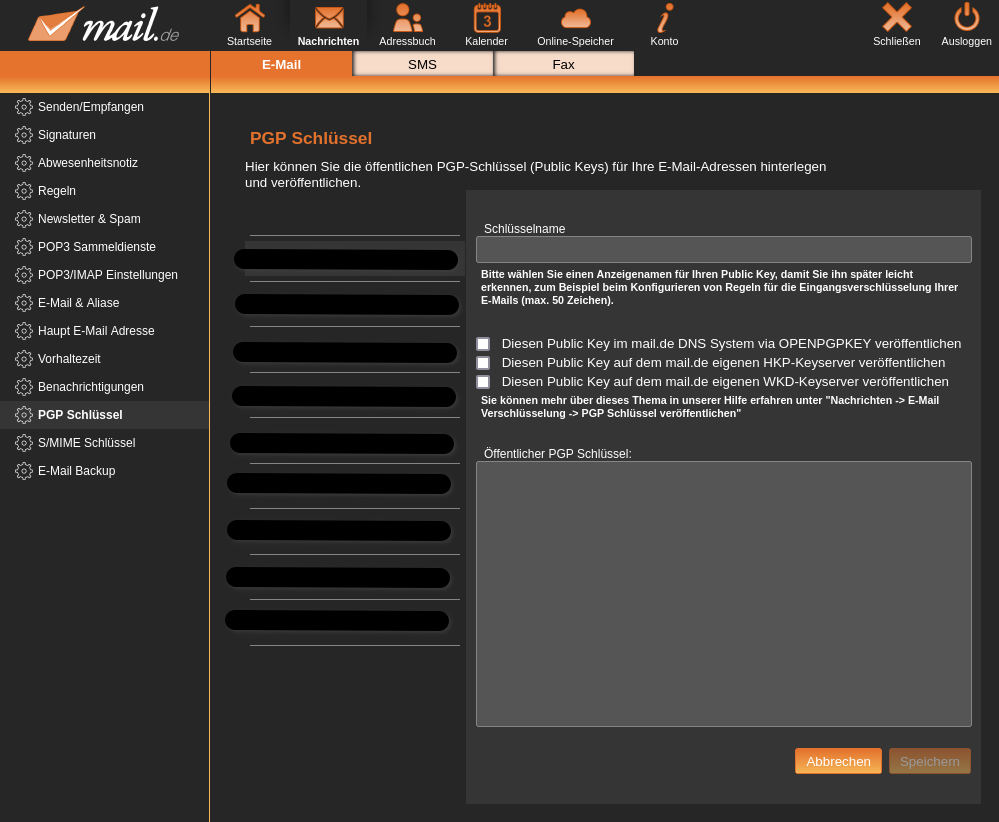Switch to the SMS tab
This screenshot has height=822, width=999.
pos(422,64)
